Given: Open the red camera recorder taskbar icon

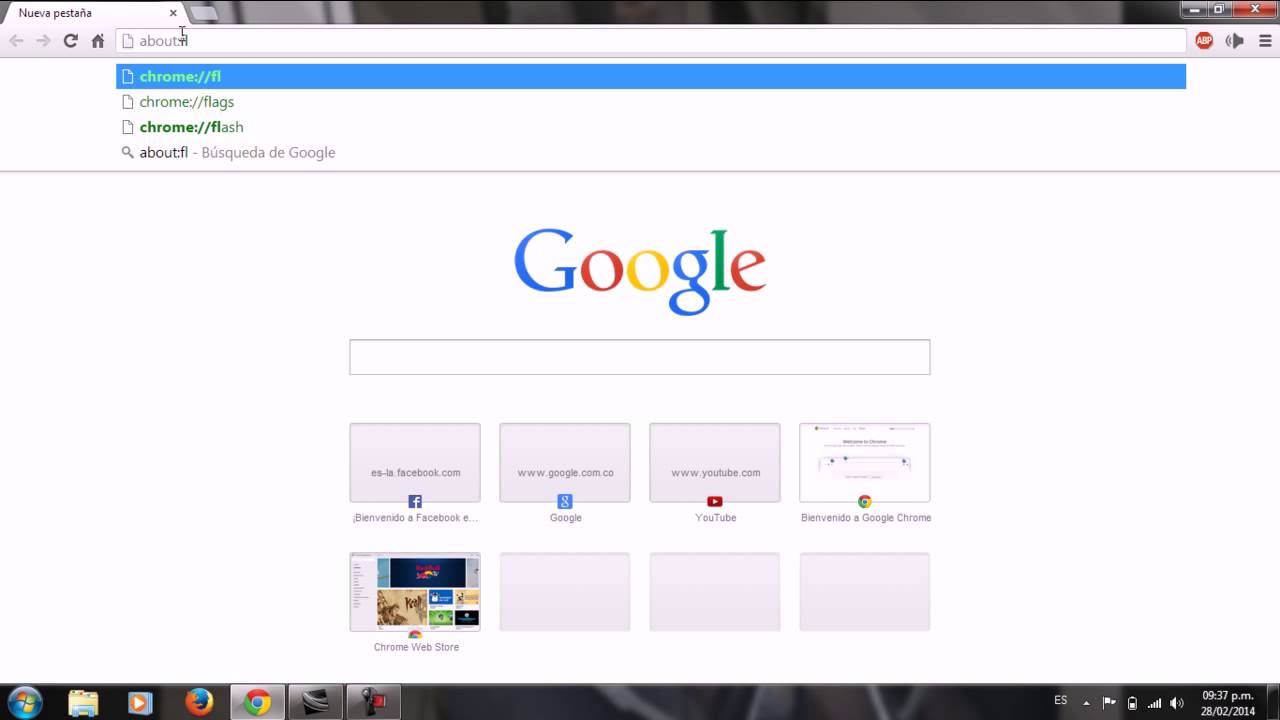Looking at the screenshot, I should pos(373,703).
